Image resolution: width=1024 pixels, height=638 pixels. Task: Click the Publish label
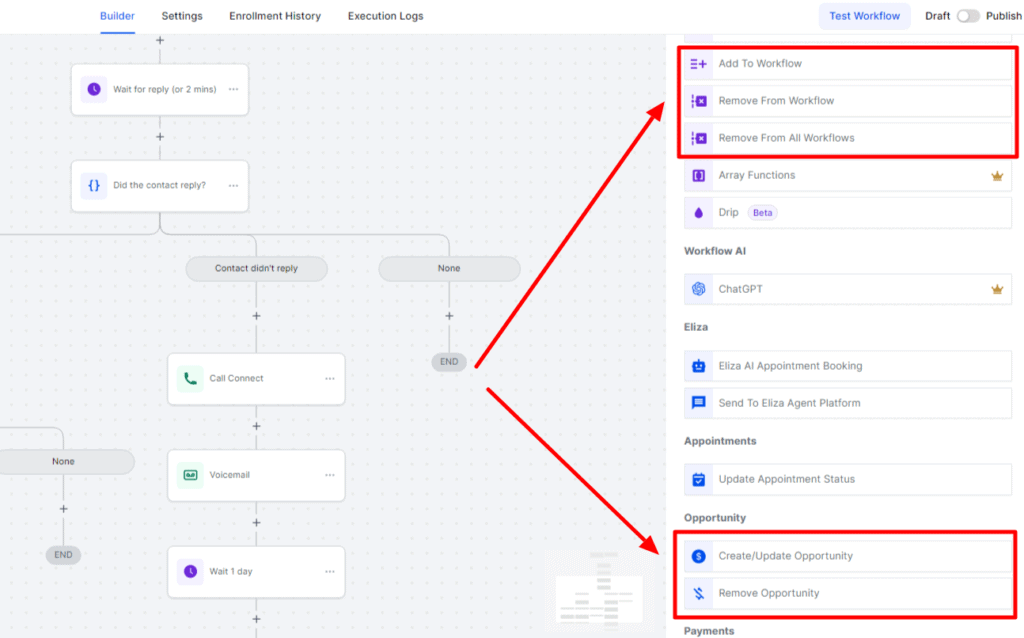pyautogui.click(x=1004, y=16)
